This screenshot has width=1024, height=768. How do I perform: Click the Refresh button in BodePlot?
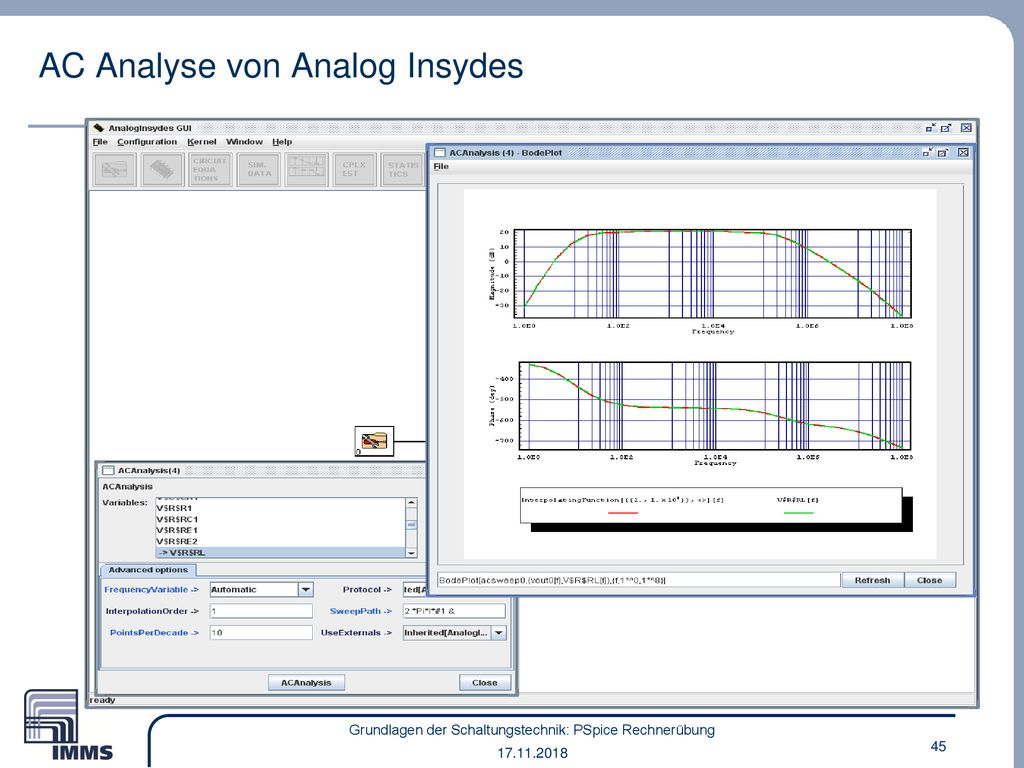click(x=872, y=580)
